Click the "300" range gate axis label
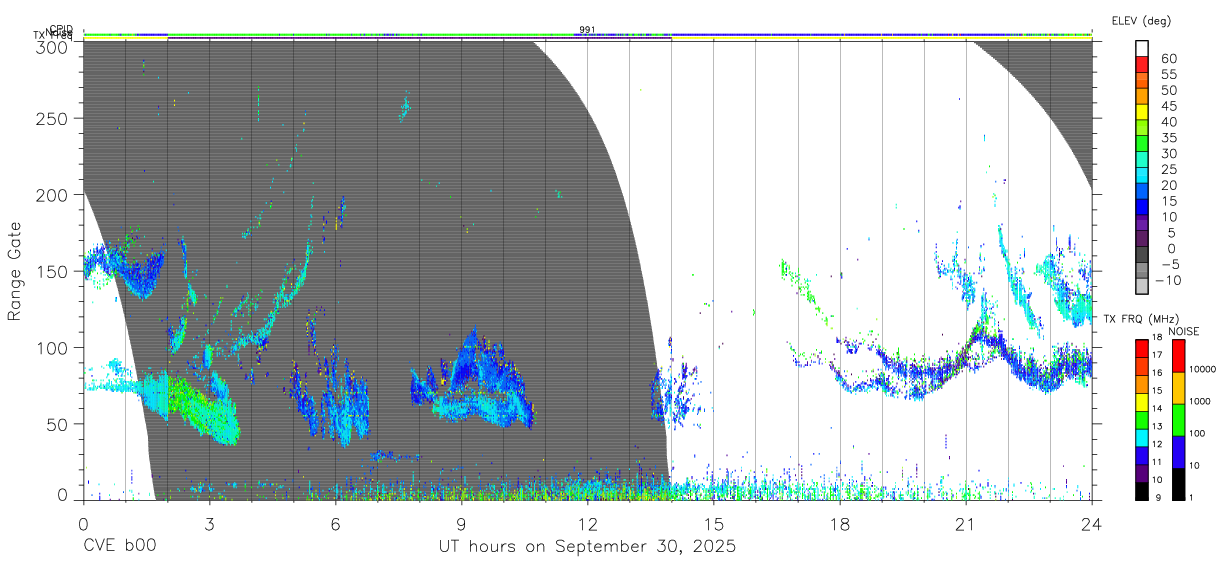Viewport: 1228px width, 567px height. (x=52, y=46)
